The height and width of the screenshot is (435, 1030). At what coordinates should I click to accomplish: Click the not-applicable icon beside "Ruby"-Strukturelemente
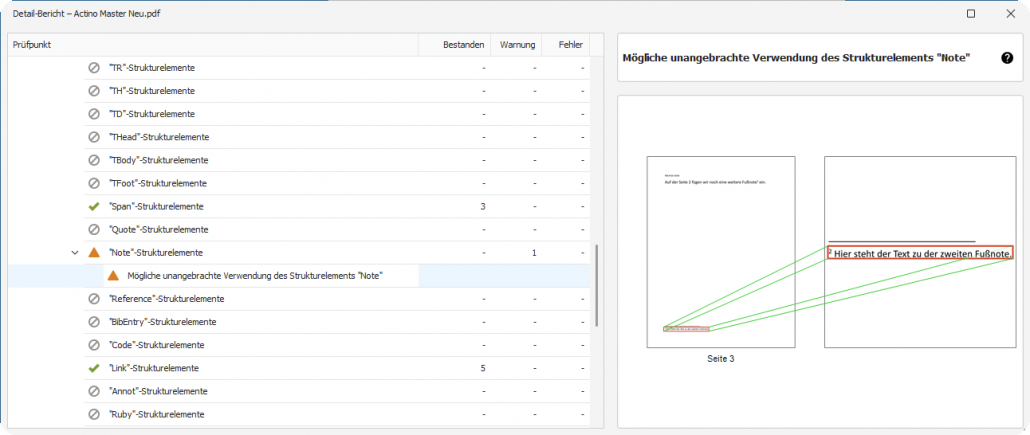pos(94,414)
